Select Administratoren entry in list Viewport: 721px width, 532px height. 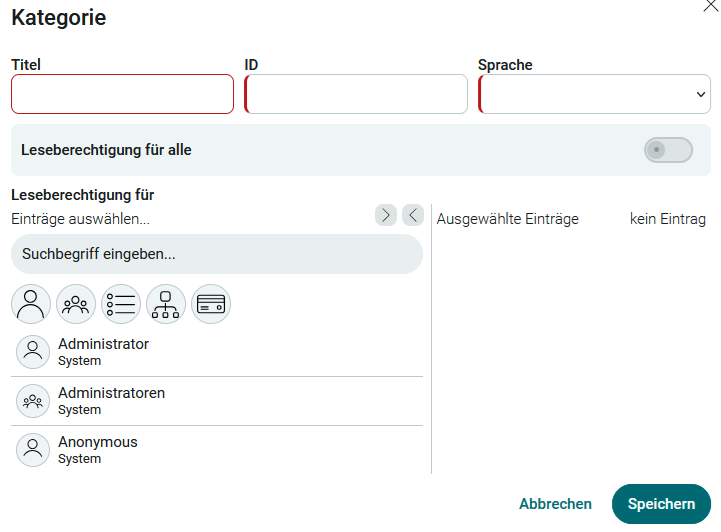[x=217, y=401]
